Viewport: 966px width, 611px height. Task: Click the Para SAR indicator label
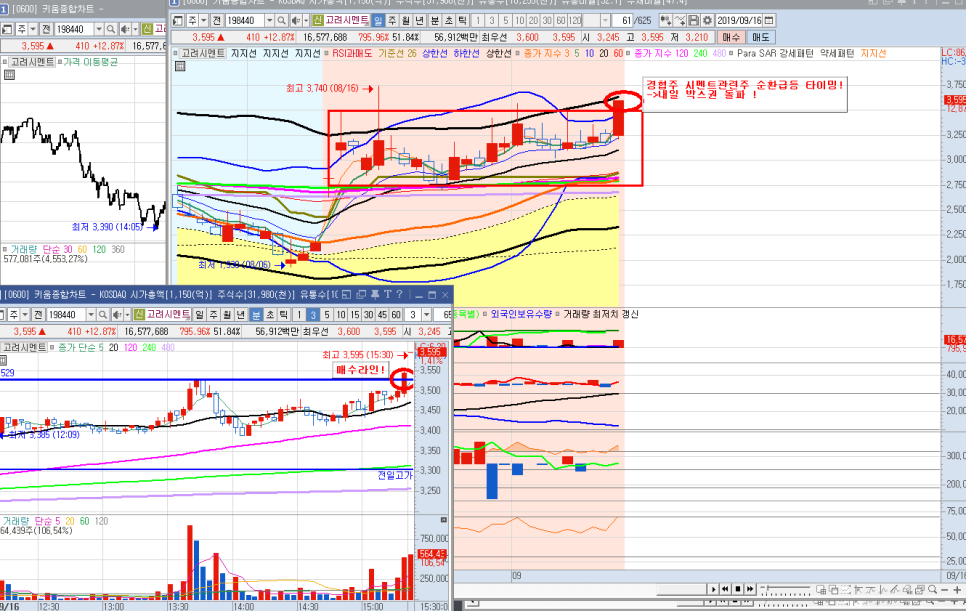point(757,54)
